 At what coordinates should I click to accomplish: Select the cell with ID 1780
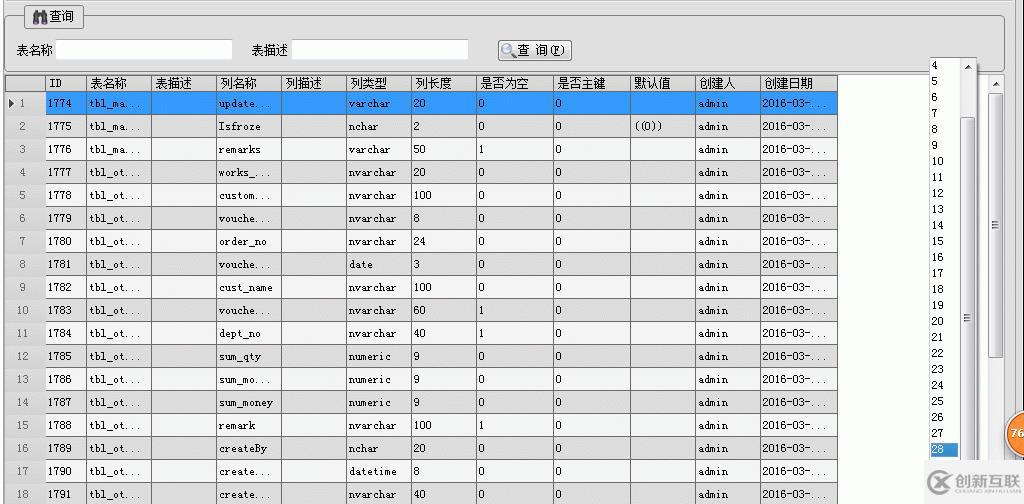(x=66, y=242)
